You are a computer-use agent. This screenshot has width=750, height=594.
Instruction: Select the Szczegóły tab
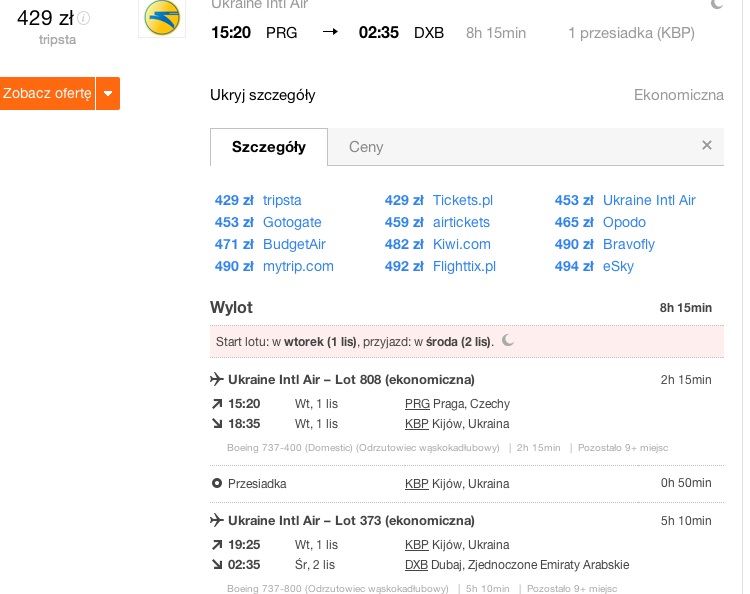[x=269, y=147]
